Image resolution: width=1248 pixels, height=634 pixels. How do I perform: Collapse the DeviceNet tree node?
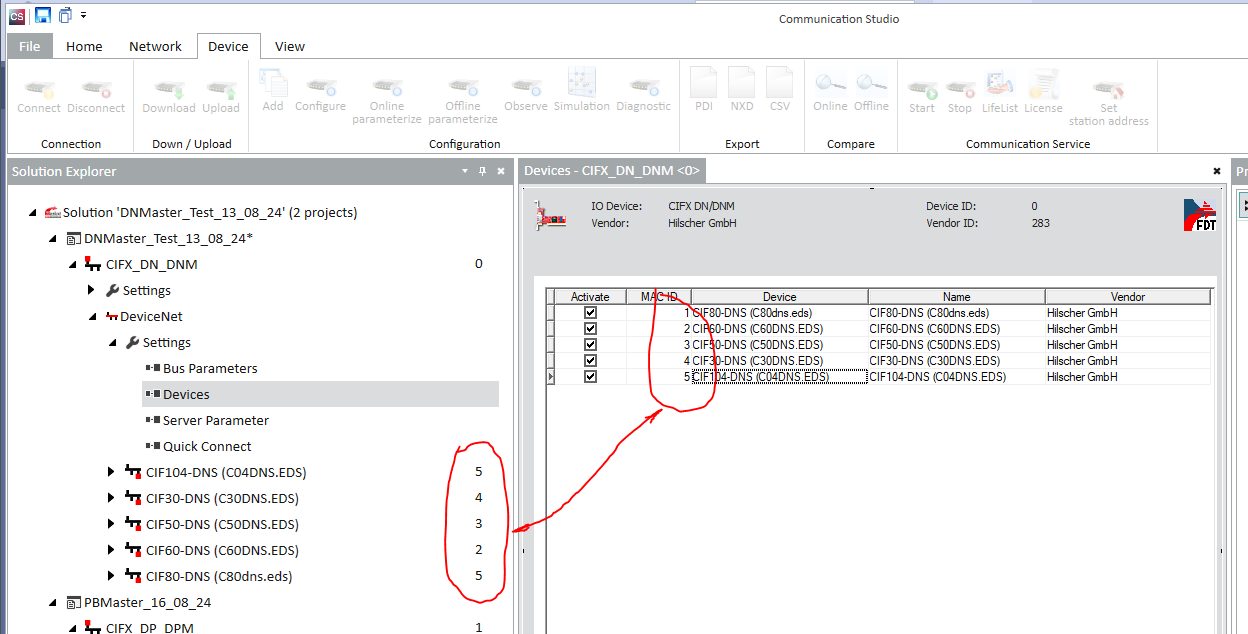click(93, 317)
